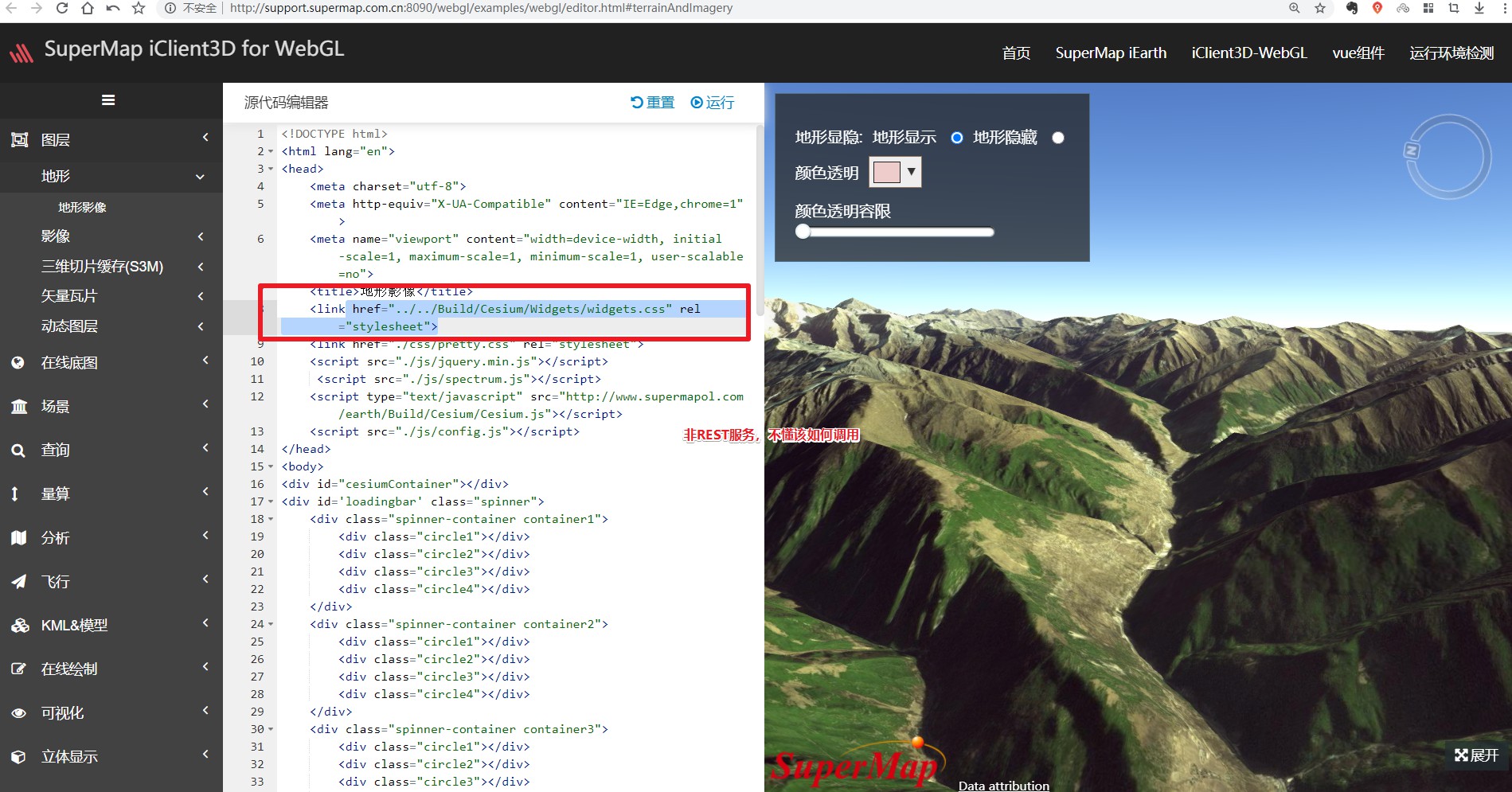Click the Data attribution link
The width and height of the screenshot is (1512, 792).
(x=1004, y=786)
